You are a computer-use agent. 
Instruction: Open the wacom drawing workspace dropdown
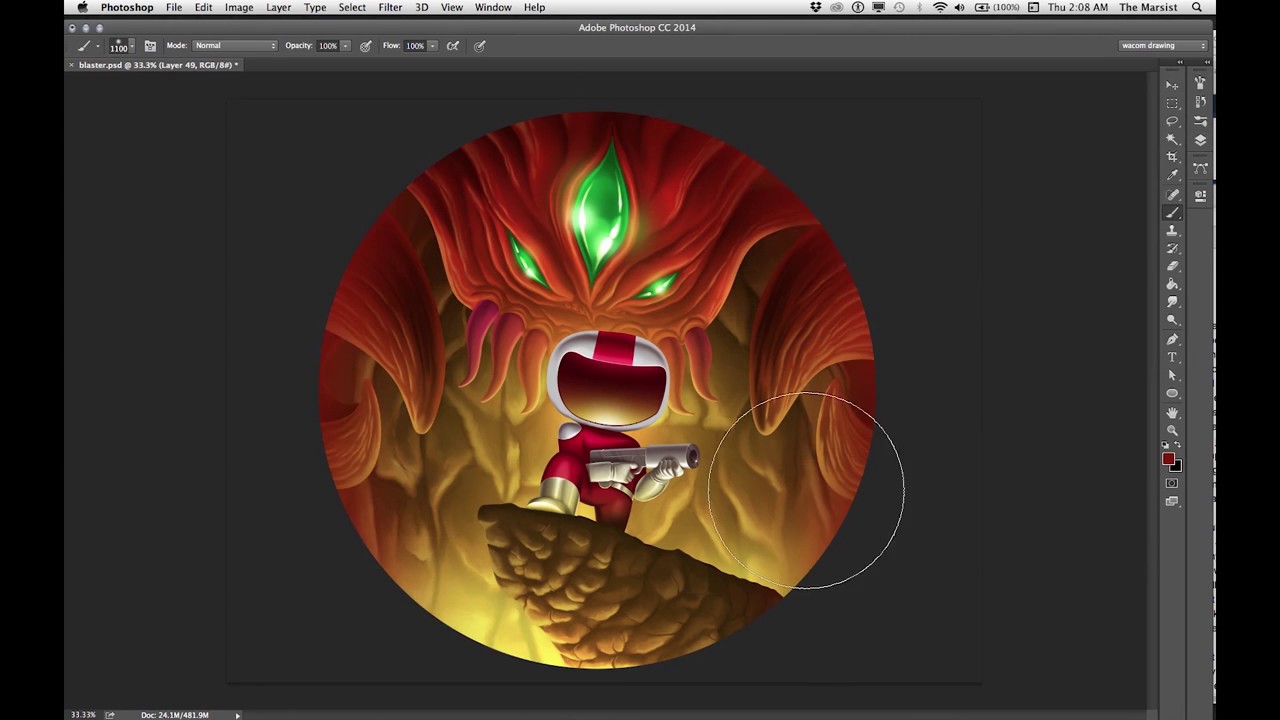pyautogui.click(x=1163, y=46)
